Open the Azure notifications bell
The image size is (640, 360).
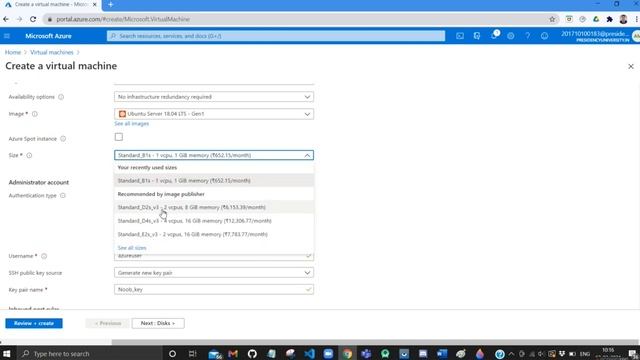click(494, 36)
